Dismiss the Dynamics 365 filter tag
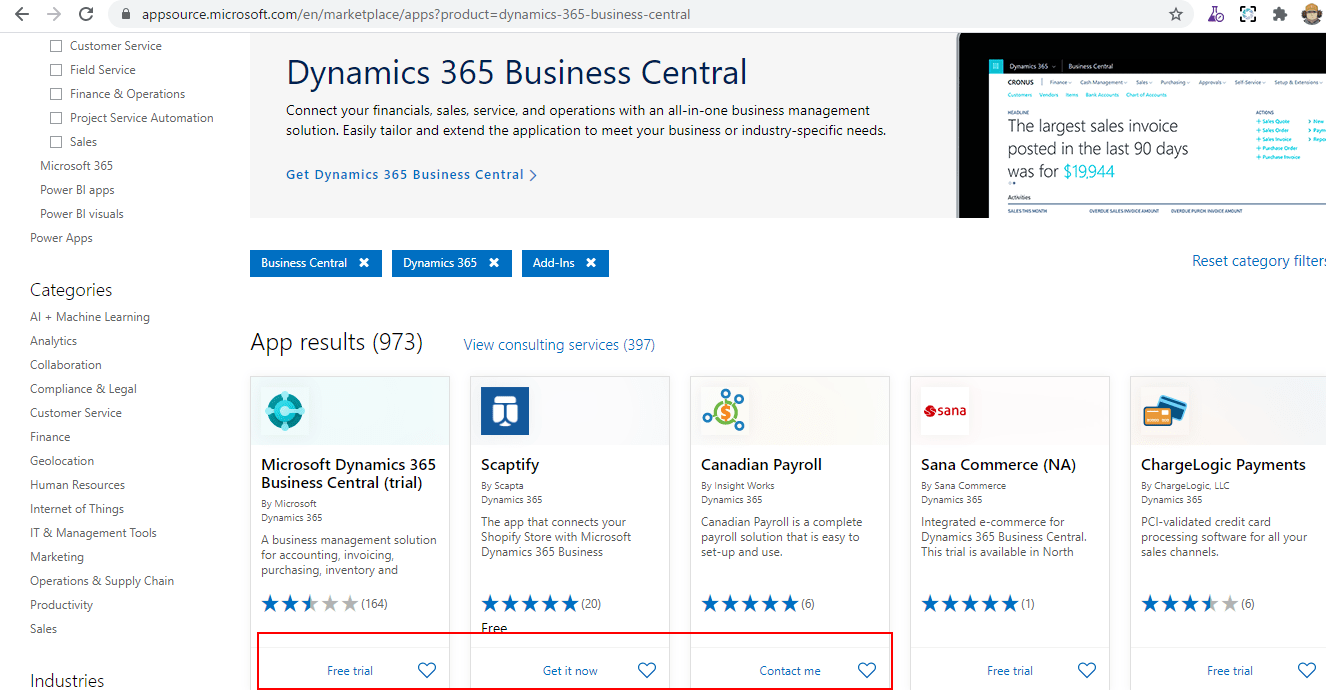The width and height of the screenshot is (1326, 690). pyautogui.click(x=494, y=263)
